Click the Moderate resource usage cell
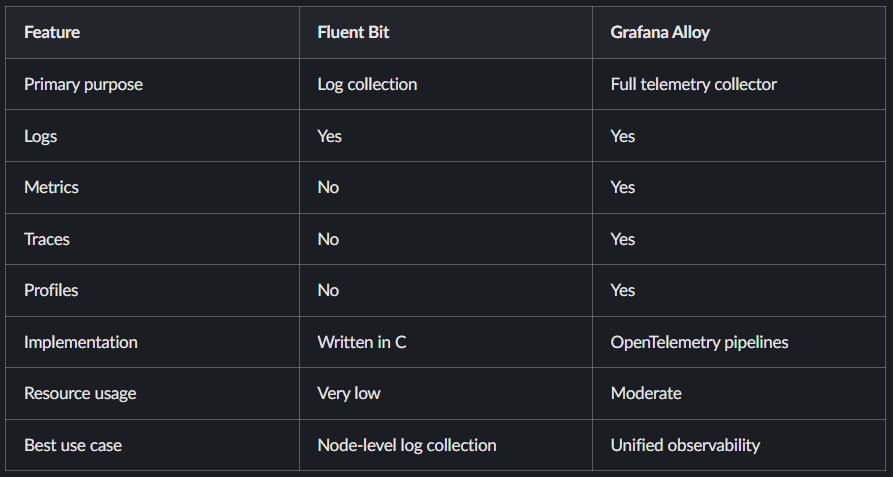Screen dimensions: 893x477 tap(646, 393)
